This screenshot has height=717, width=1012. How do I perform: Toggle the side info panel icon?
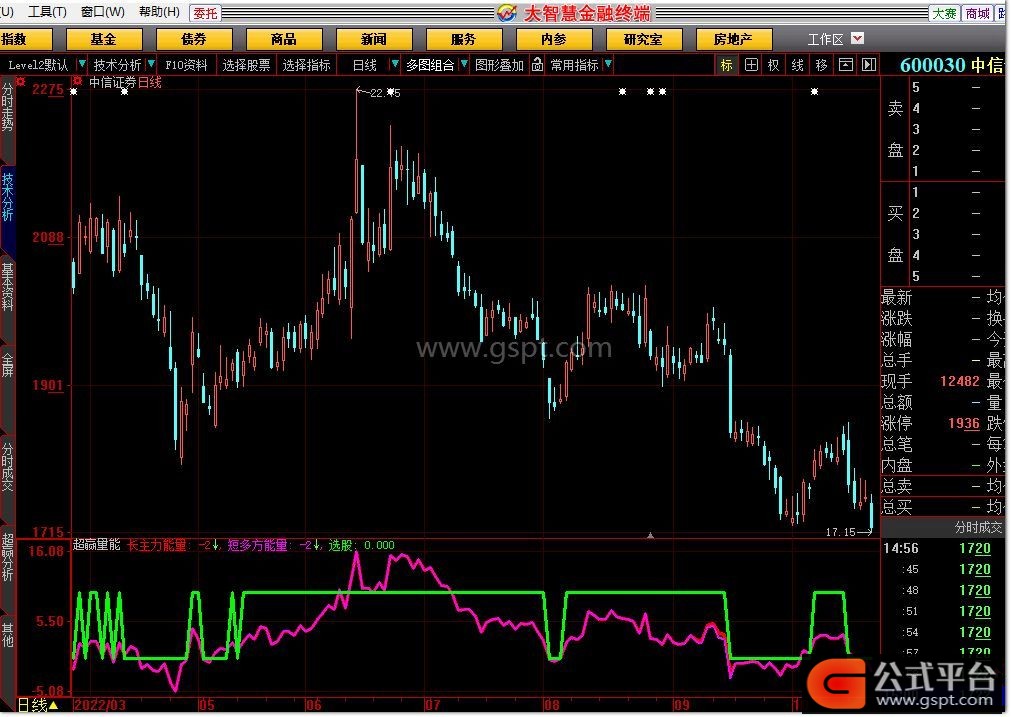pyautogui.click(x=869, y=65)
